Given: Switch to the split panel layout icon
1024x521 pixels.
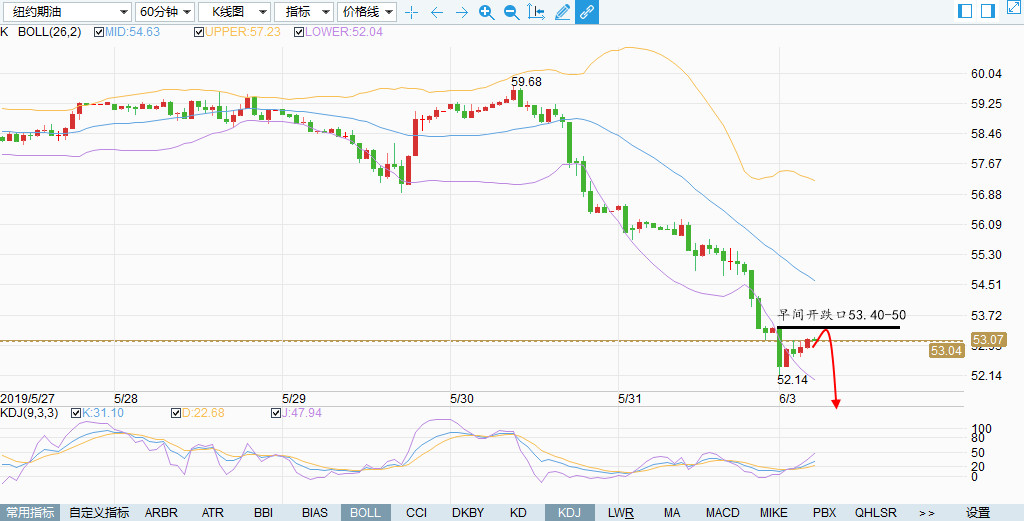Looking at the screenshot, I should click(965, 11).
